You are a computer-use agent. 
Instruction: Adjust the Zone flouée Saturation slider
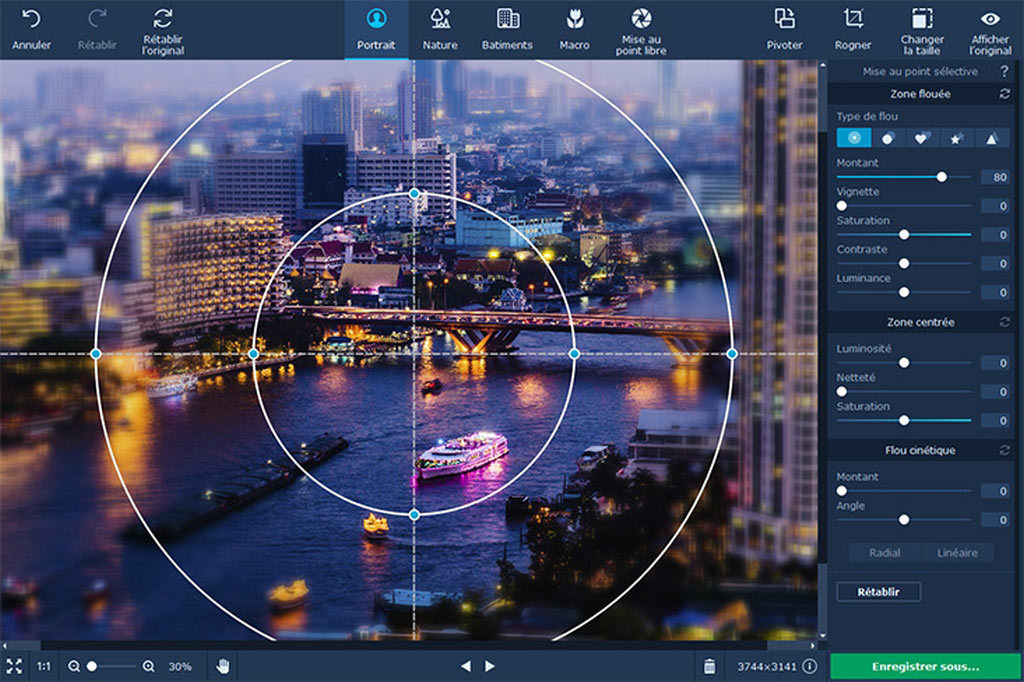pos(904,235)
